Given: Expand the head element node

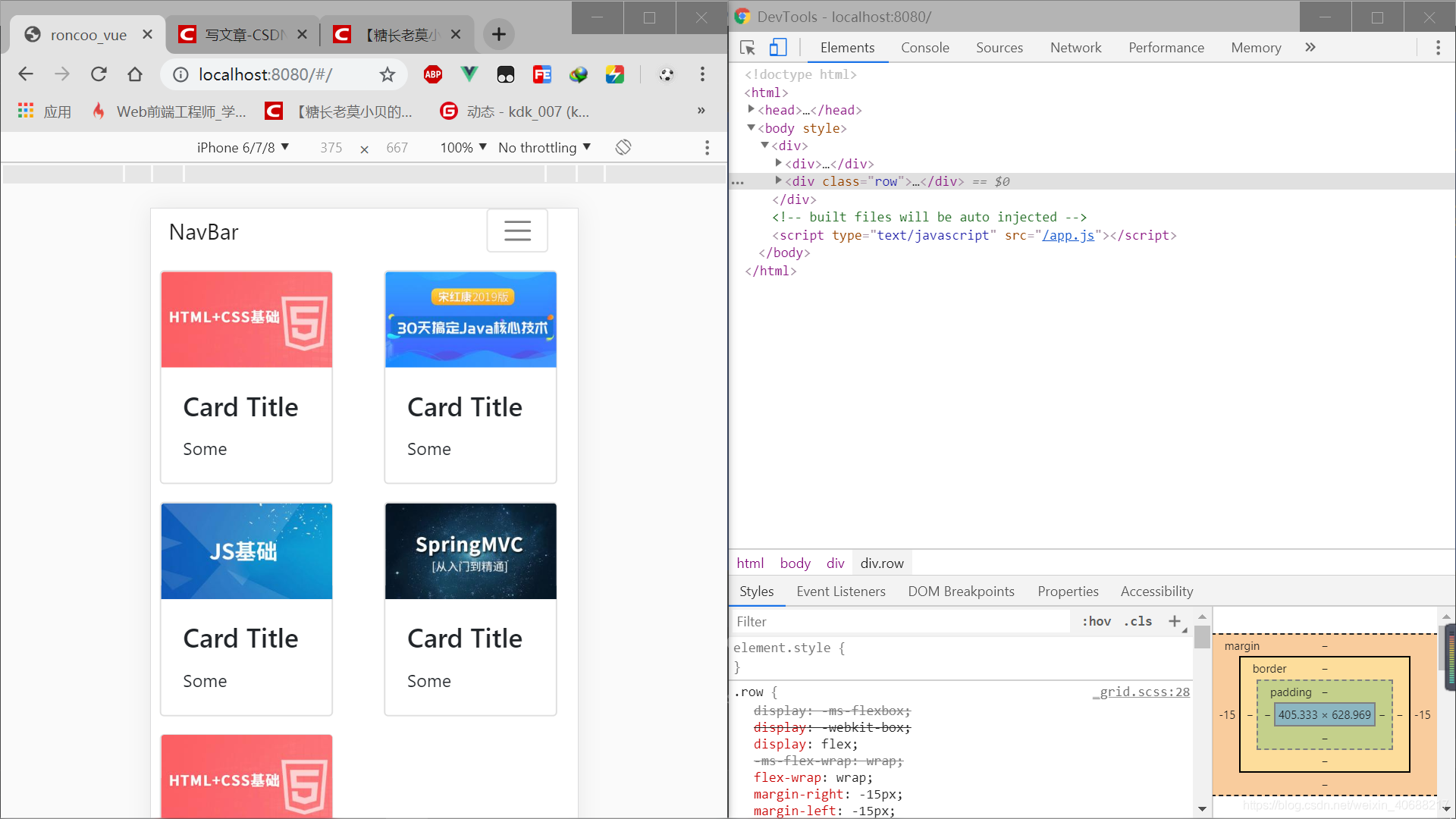Looking at the screenshot, I should pos(752,110).
